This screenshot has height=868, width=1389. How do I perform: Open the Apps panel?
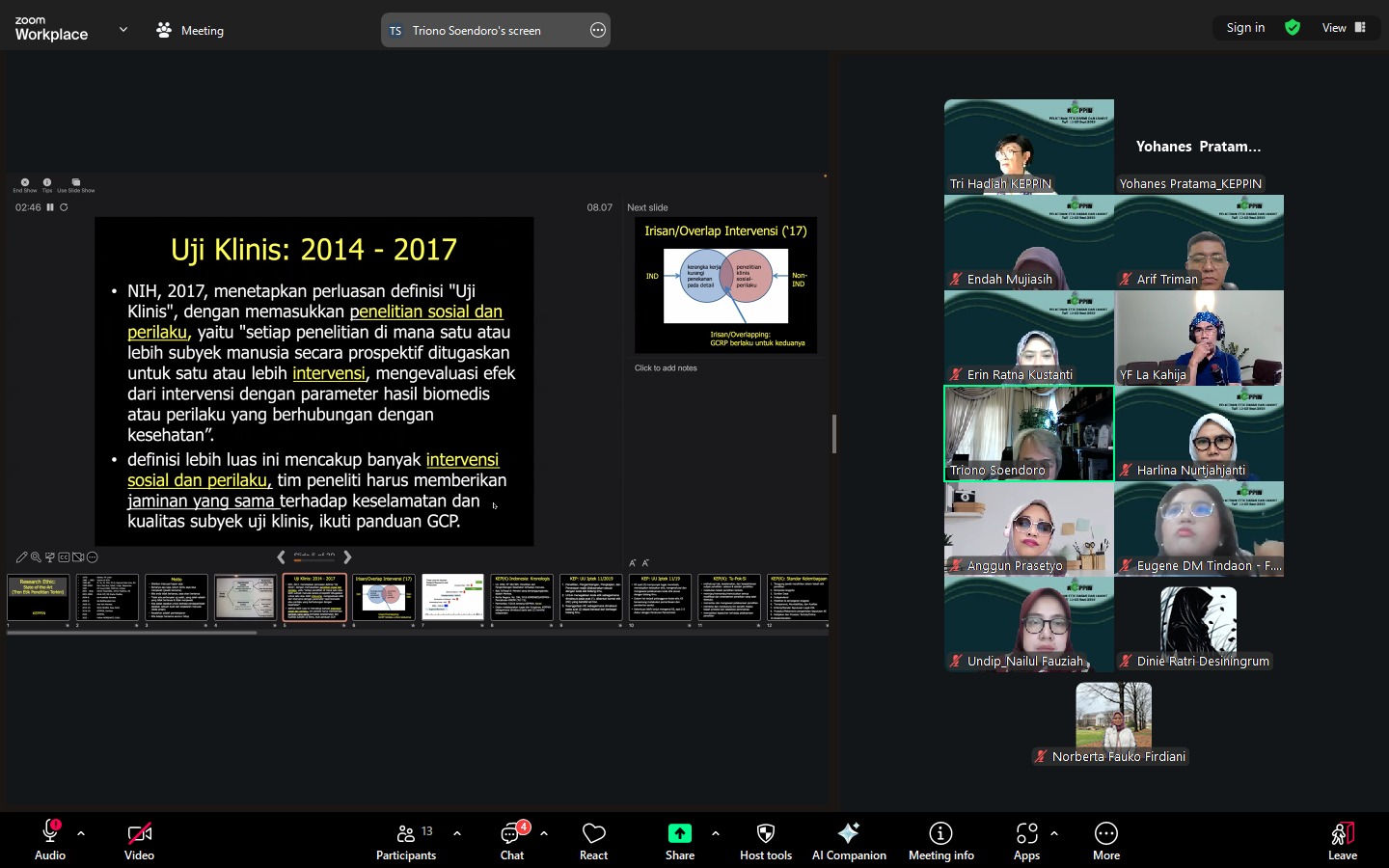1026,839
